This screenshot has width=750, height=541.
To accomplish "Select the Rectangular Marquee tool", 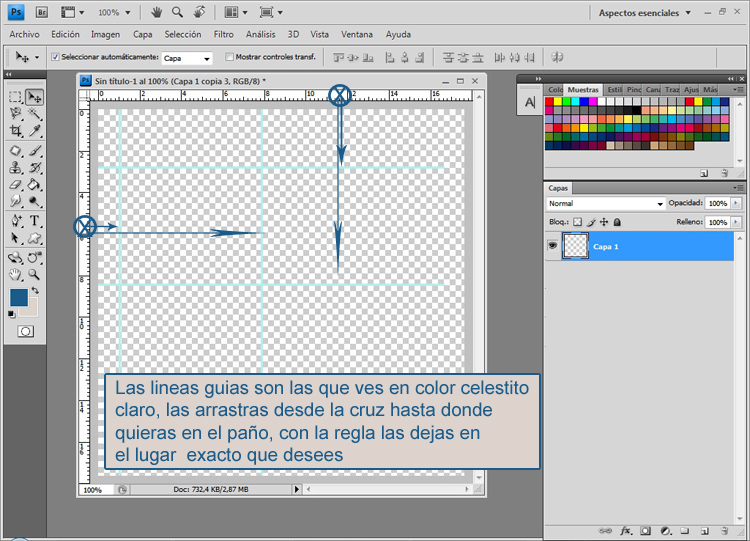I will pyautogui.click(x=15, y=97).
